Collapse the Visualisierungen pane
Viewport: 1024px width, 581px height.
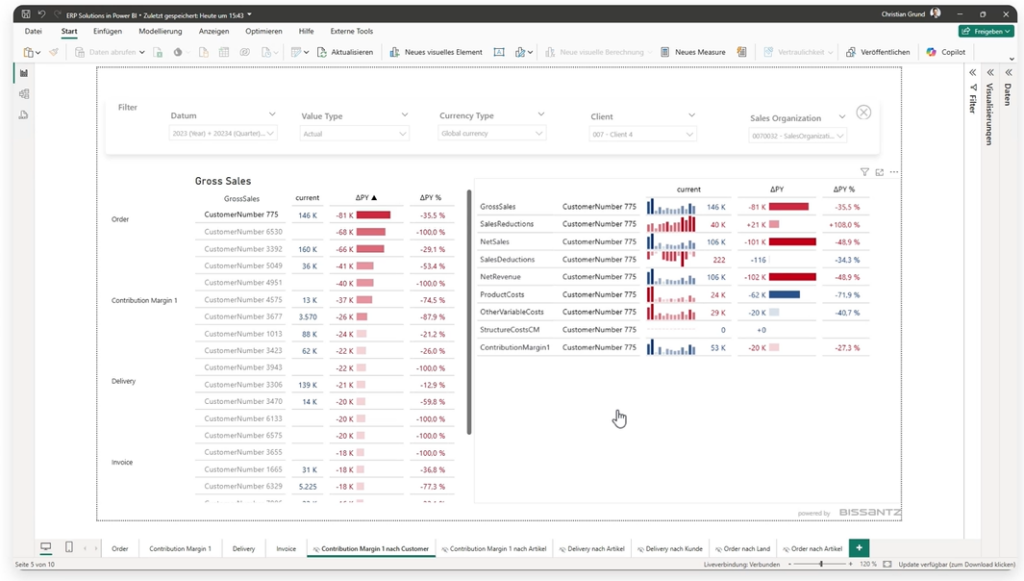(988, 72)
